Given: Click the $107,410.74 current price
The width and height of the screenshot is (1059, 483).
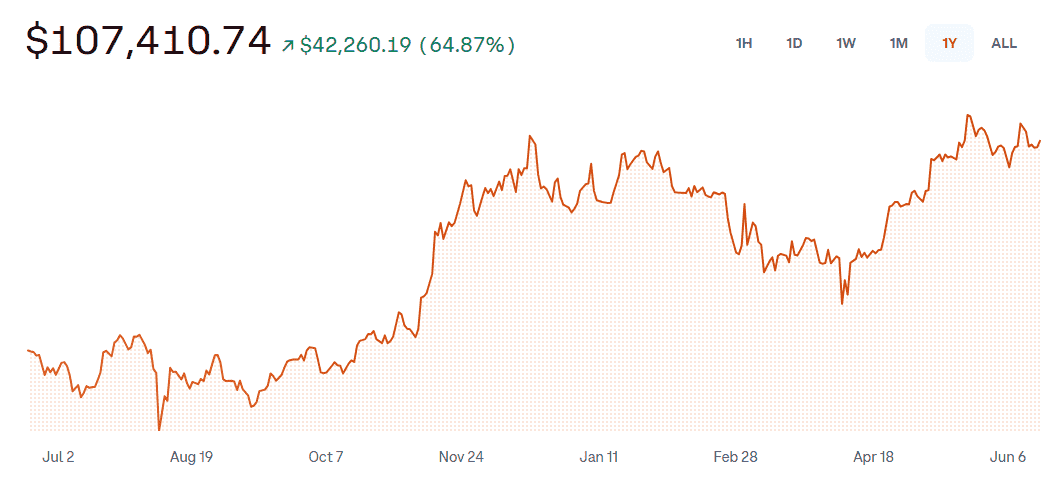Looking at the screenshot, I should (148, 41).
